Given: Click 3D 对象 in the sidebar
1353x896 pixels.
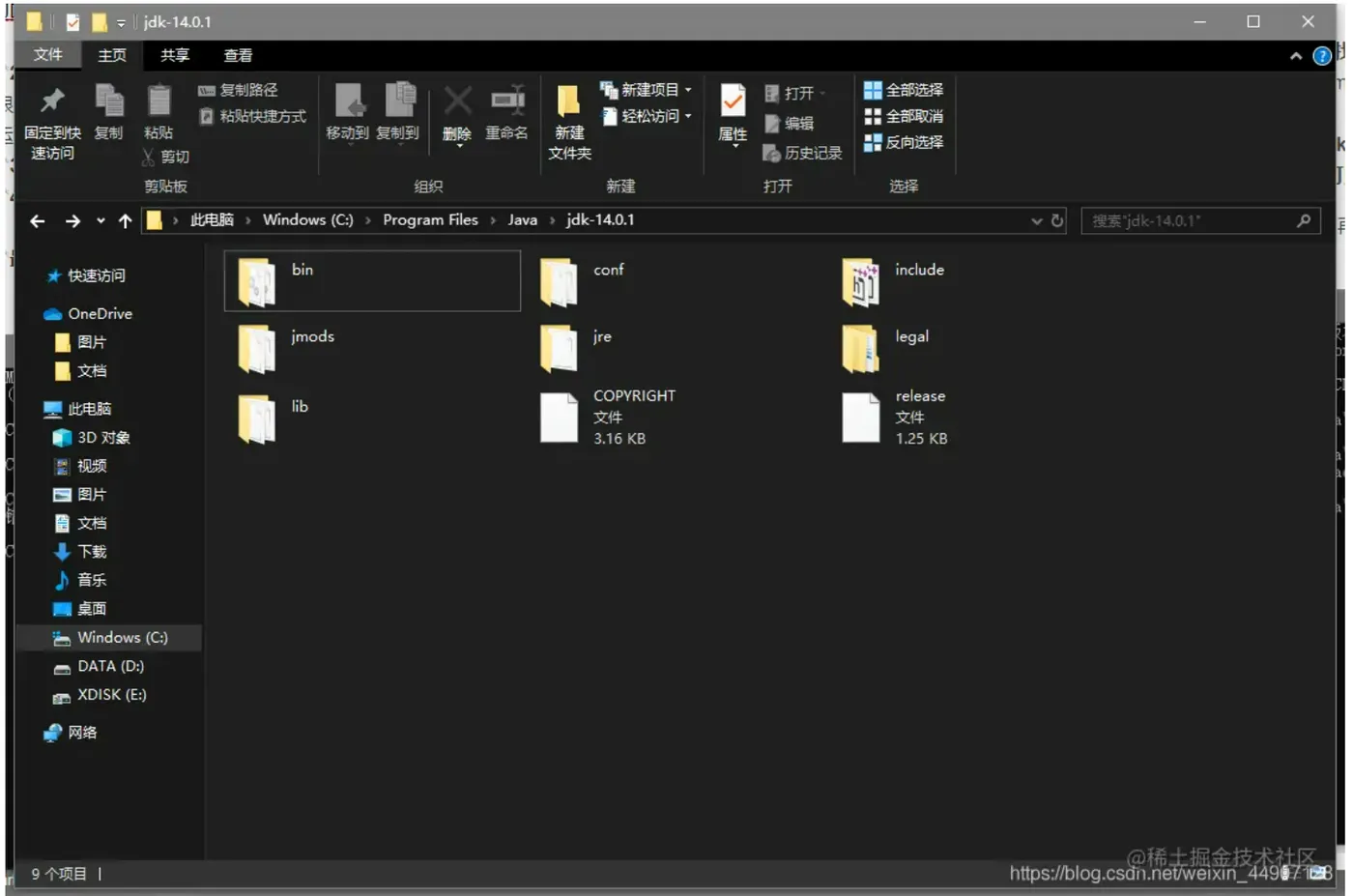Looking at the screenshot, I should pyautogui.click(x=92, y=437).
